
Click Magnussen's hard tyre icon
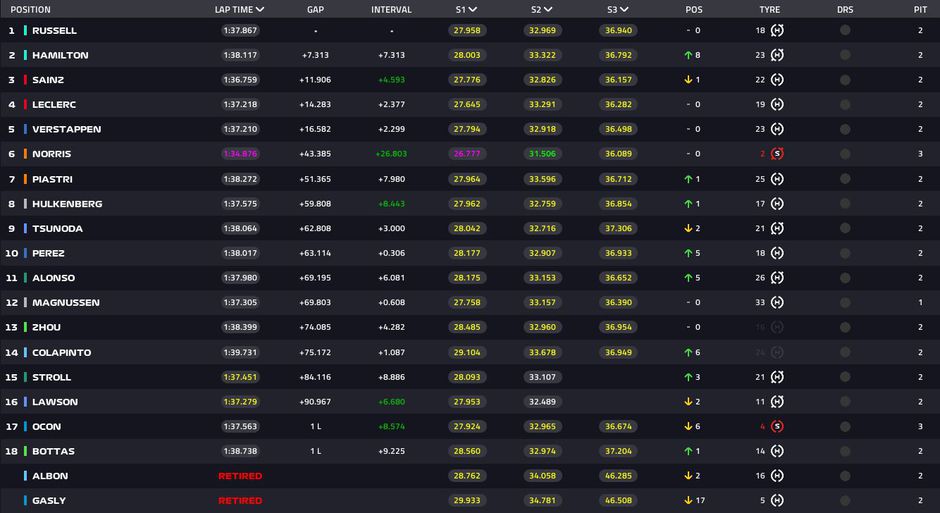[x=777, y=302]
